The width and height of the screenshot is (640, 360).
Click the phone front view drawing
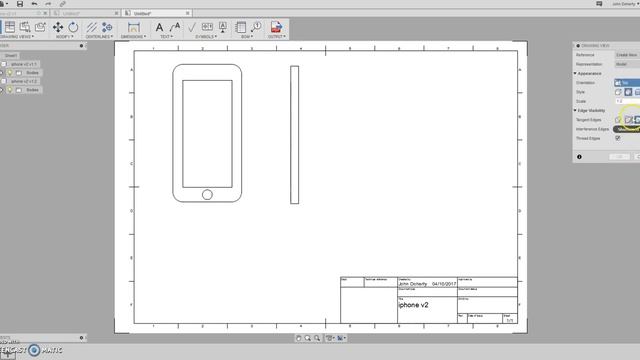[207, 133]
